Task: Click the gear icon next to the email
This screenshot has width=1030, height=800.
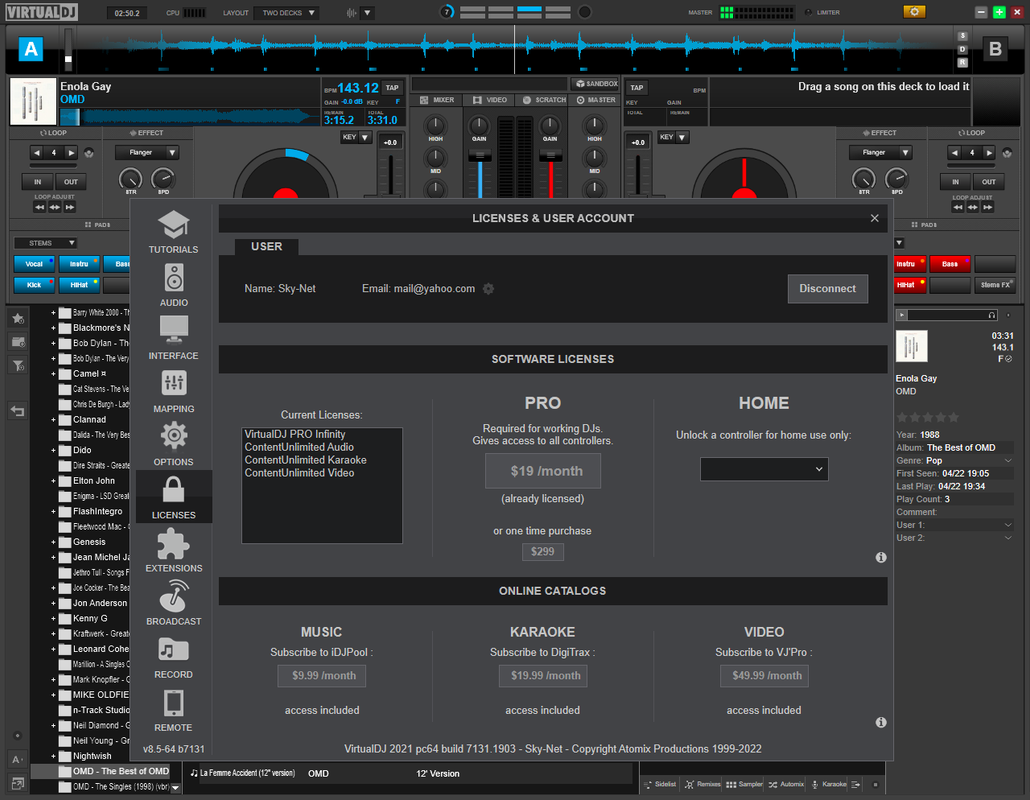Action: (488, 288)
